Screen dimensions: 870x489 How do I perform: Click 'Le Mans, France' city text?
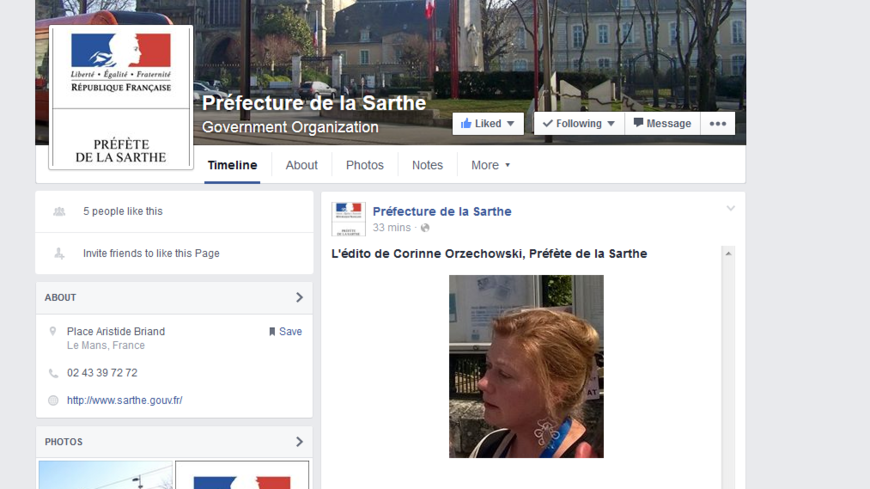click(x=106, y=345)
